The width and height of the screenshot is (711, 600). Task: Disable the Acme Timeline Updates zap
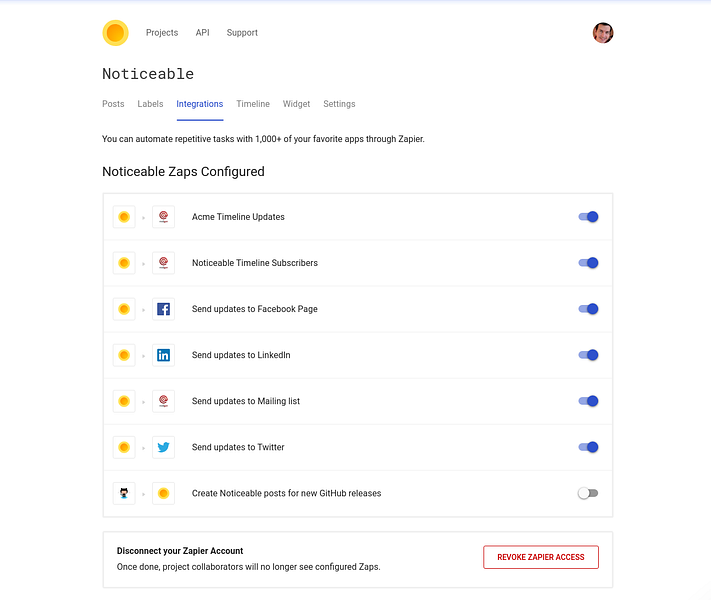coord(588,217)
